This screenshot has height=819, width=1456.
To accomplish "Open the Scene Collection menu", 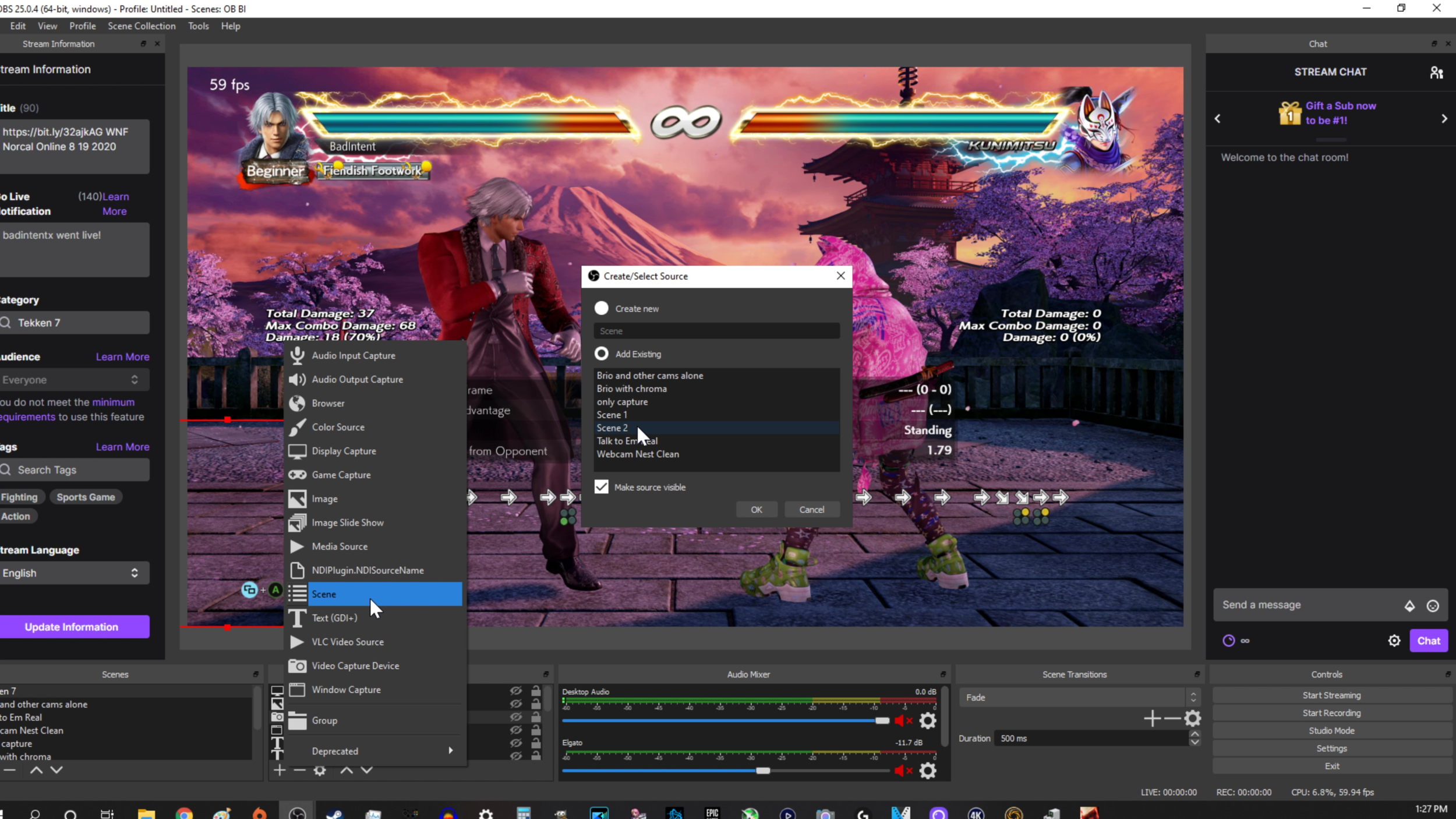I will [142, 26].
